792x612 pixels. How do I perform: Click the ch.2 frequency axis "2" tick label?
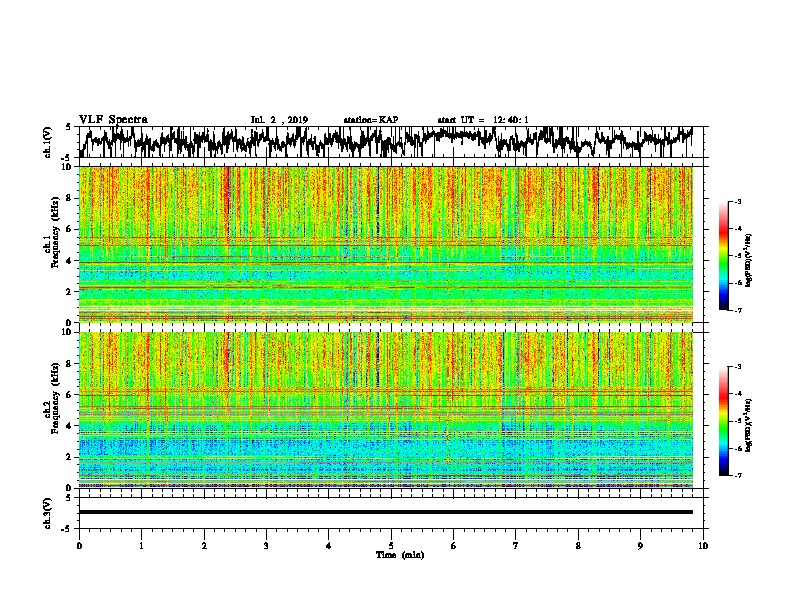(x=69, y=457)
